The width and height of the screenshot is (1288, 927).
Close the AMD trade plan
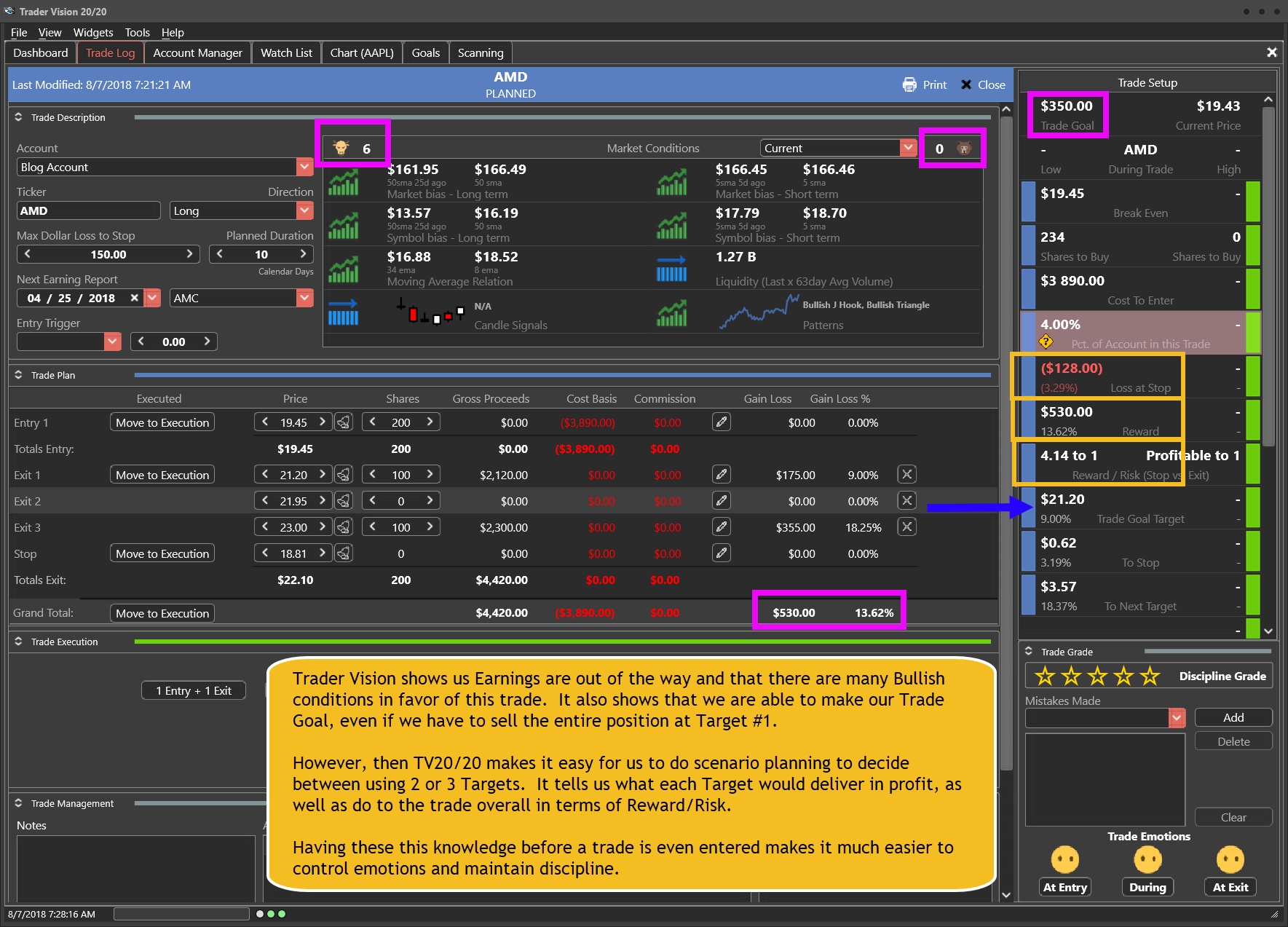983,84
